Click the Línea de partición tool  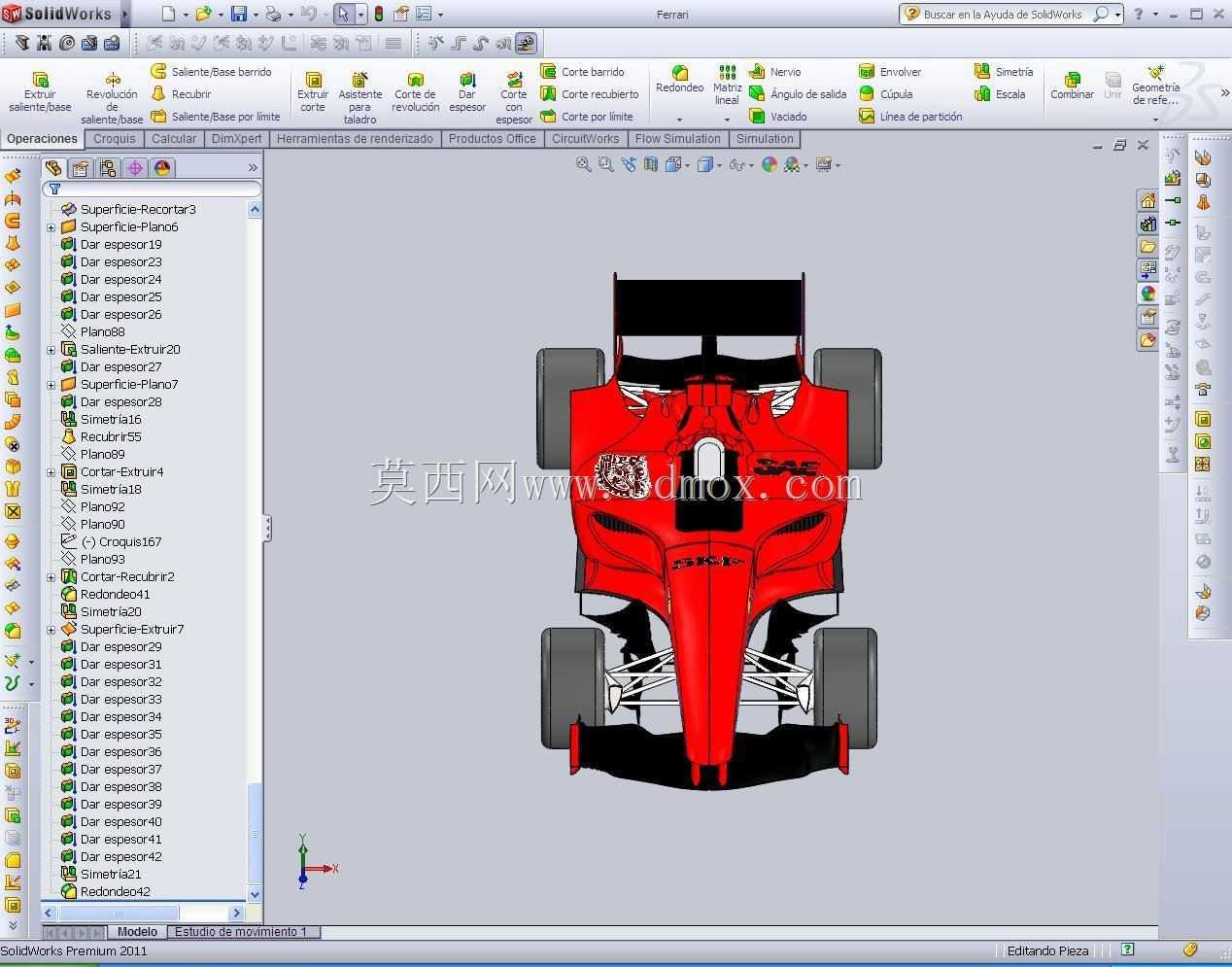(x=910, y=117)
